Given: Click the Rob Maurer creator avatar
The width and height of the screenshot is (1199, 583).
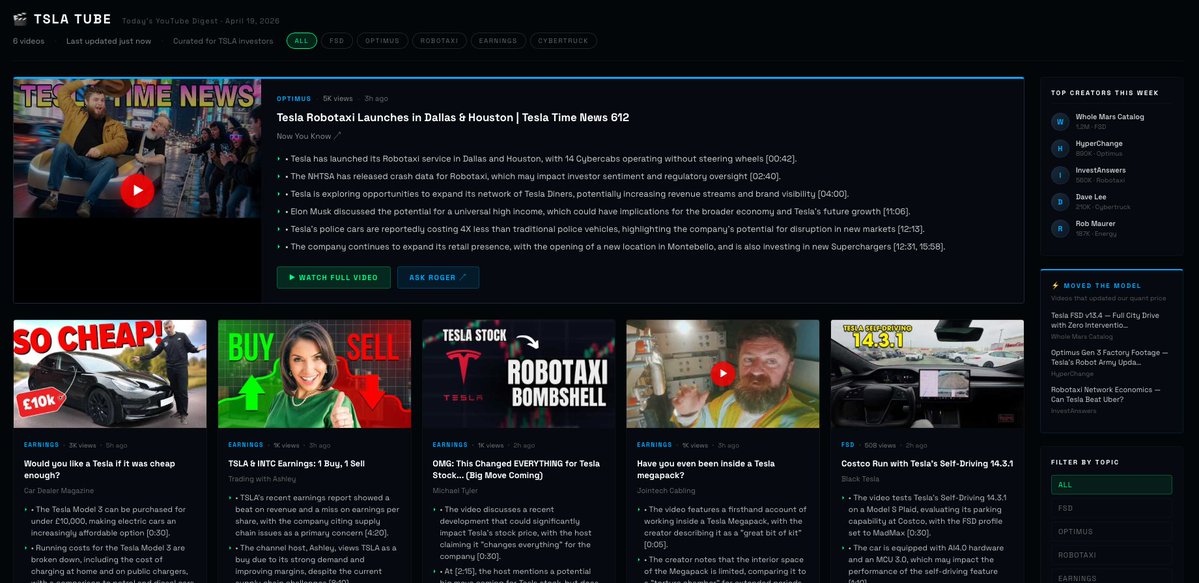Looking at the screenshot, I should [1060, 228].
